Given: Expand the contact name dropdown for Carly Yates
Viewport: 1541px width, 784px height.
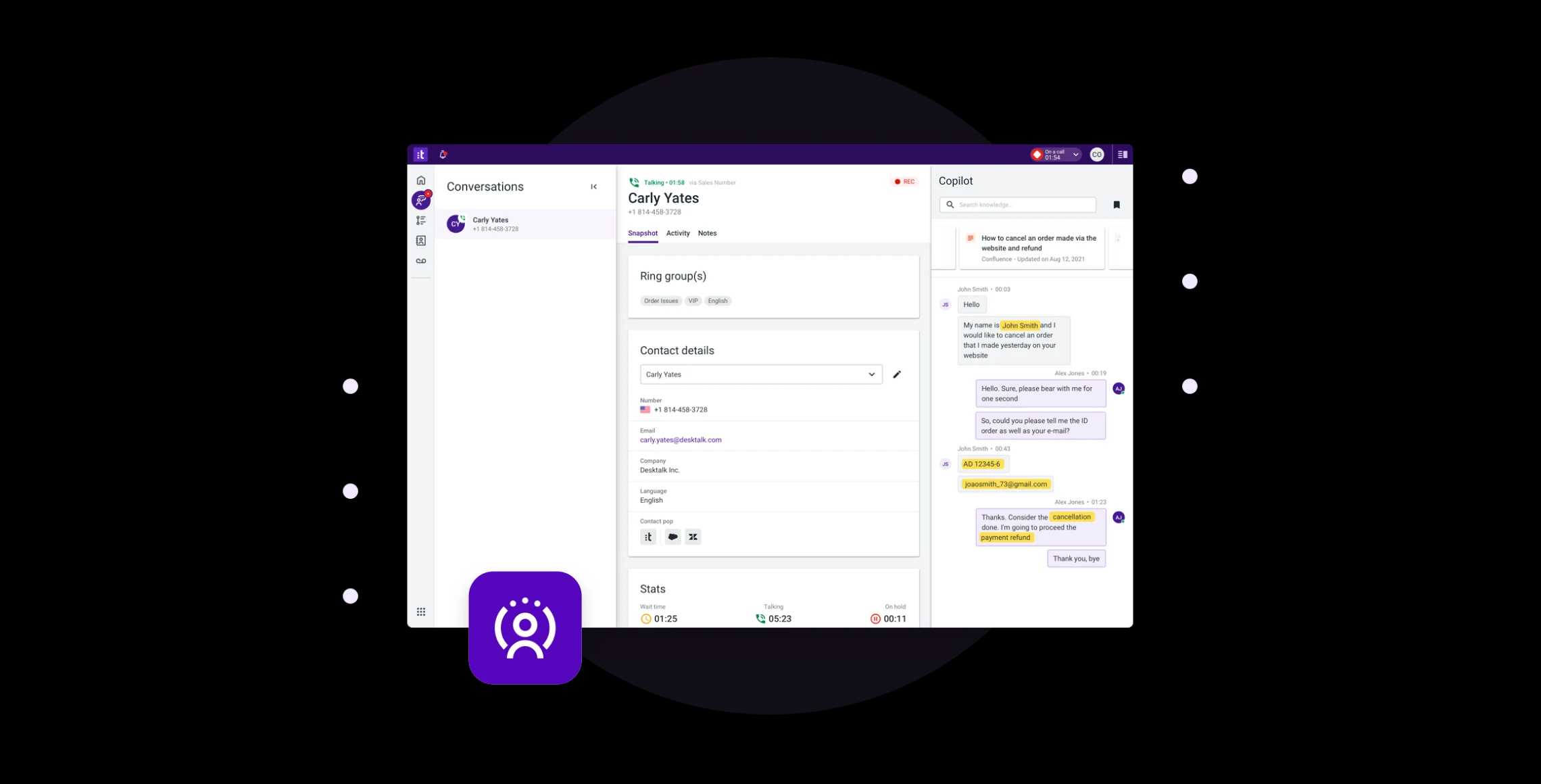Looking at the screenshot, I should coord(871,374).
